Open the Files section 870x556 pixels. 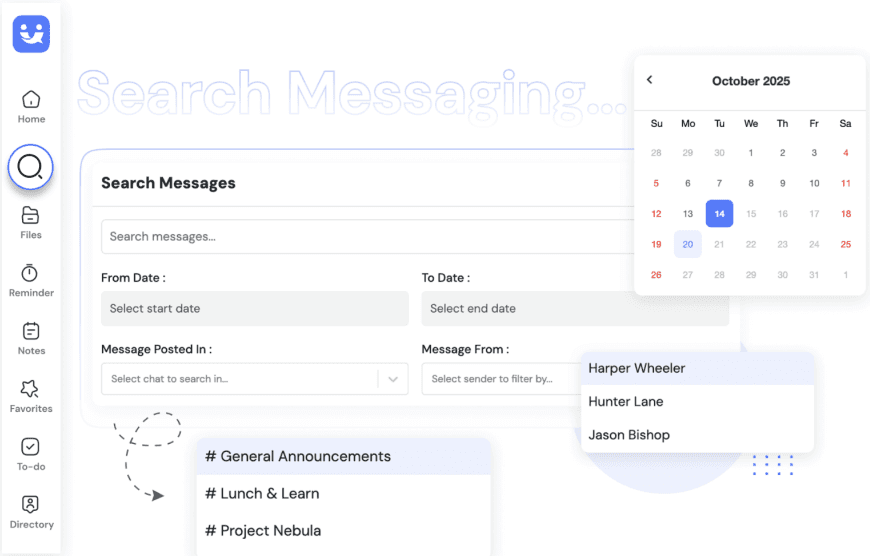click(31, 223)
